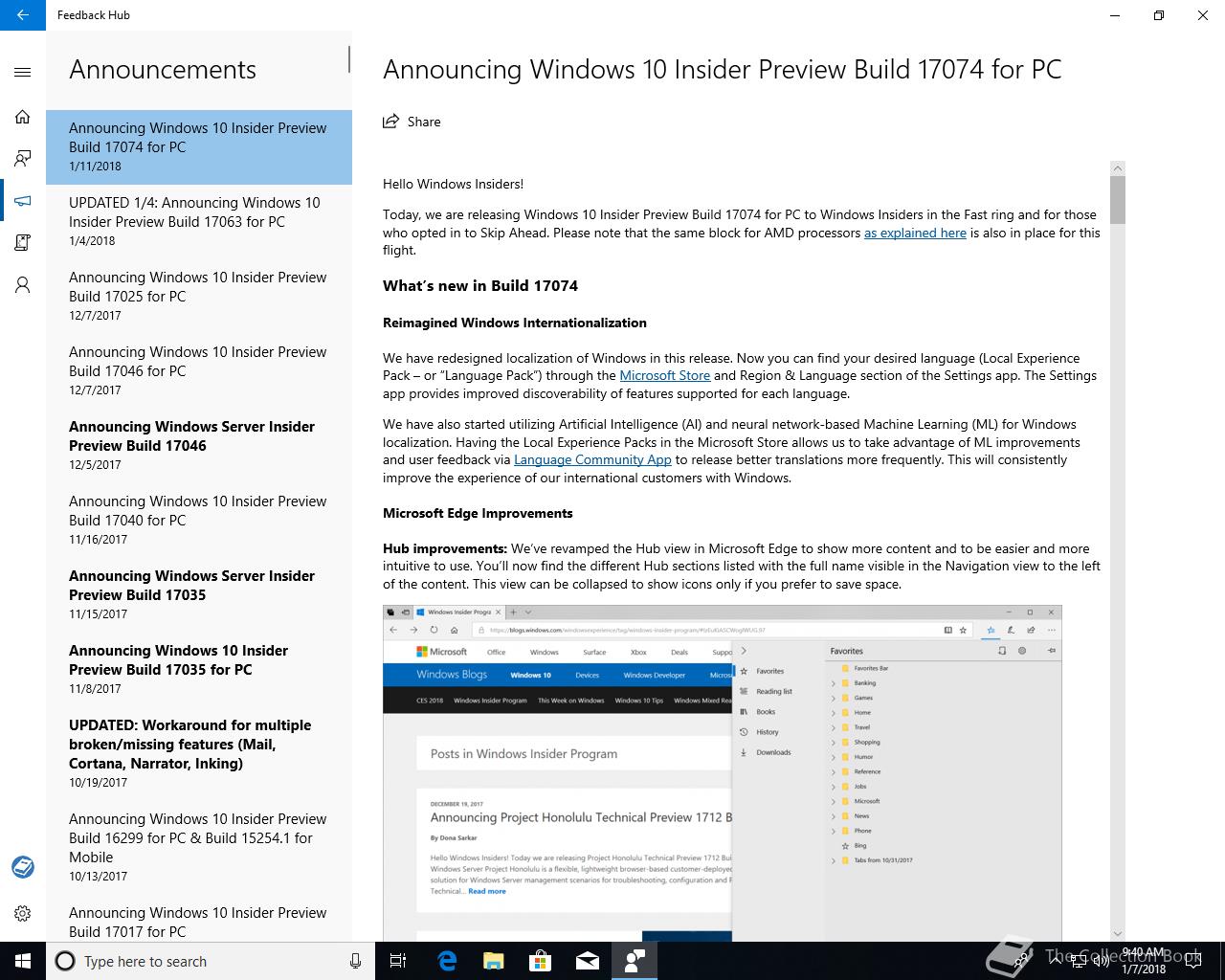
Task: Click 'Type here to search' box
Action: tap(209, 961)
